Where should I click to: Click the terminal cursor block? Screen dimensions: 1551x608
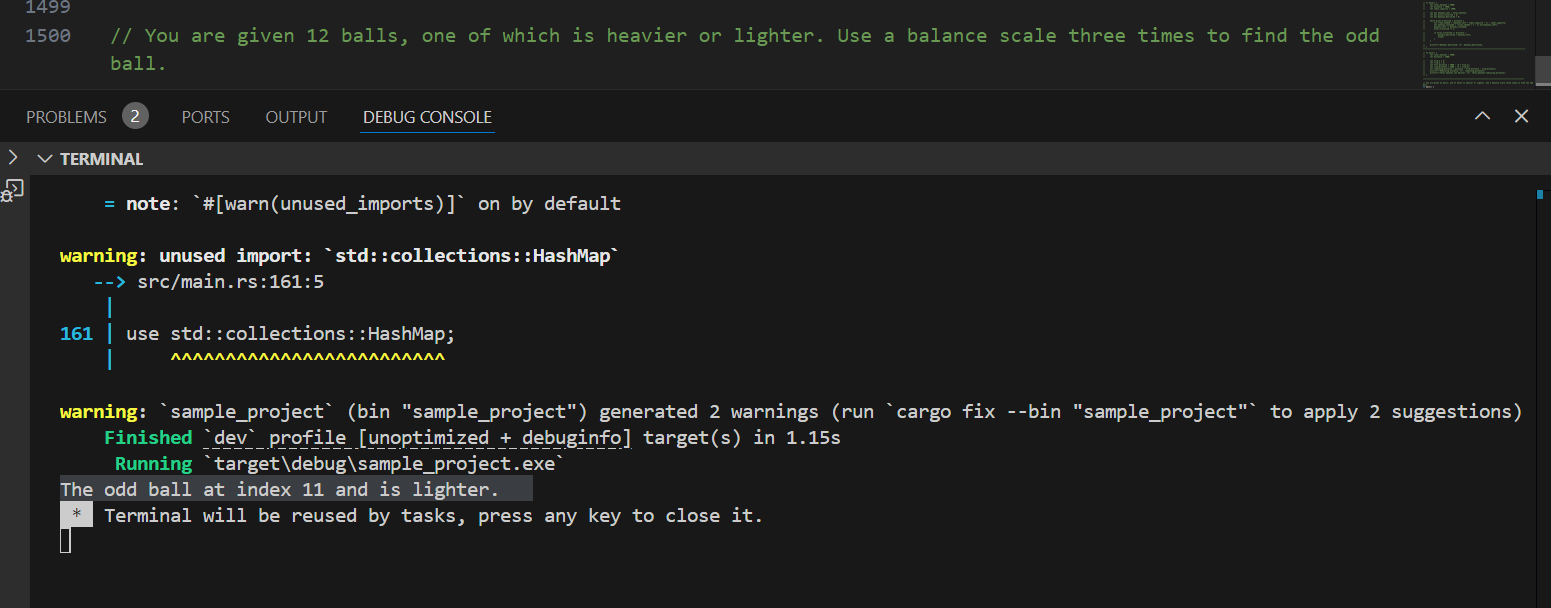click(x=66, y=541)
